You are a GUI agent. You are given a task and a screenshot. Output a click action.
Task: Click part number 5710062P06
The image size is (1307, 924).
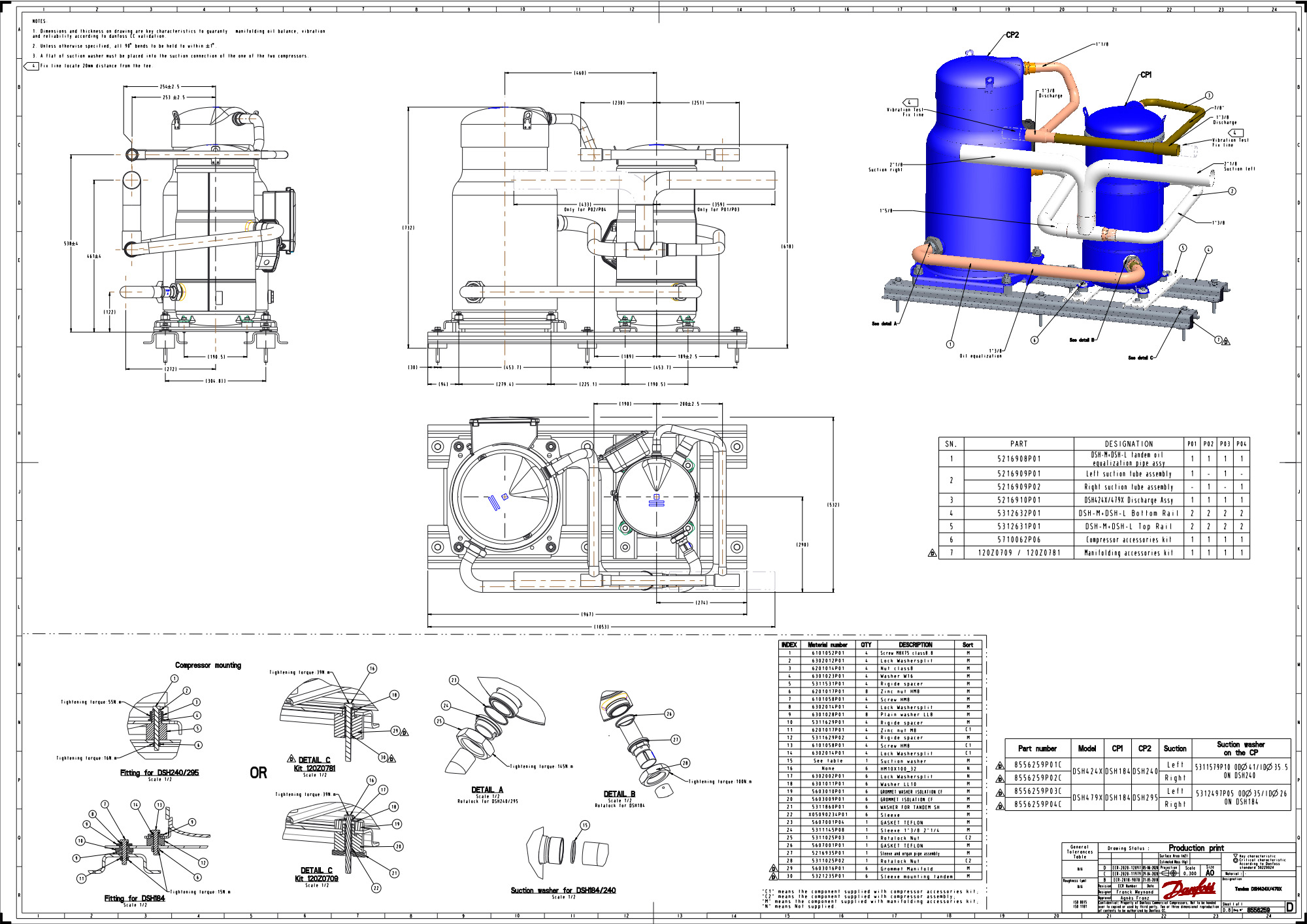(x=1019, y=540)
